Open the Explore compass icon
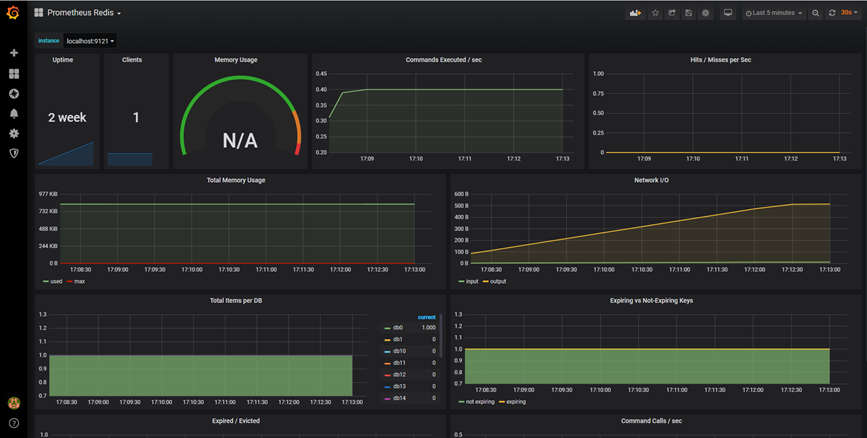Image resolution: width=867 pixels, height=438 pixels. (x=14, y=93)
